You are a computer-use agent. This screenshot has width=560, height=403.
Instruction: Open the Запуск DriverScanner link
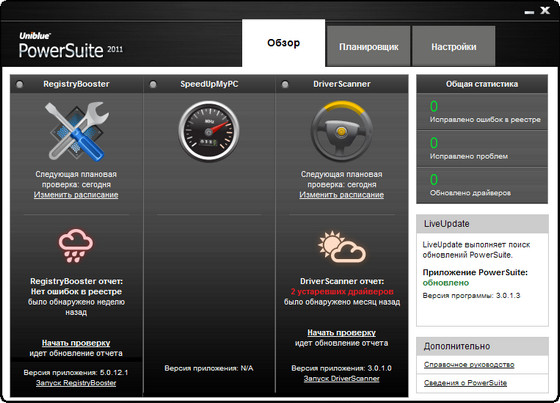click(342, 378)
